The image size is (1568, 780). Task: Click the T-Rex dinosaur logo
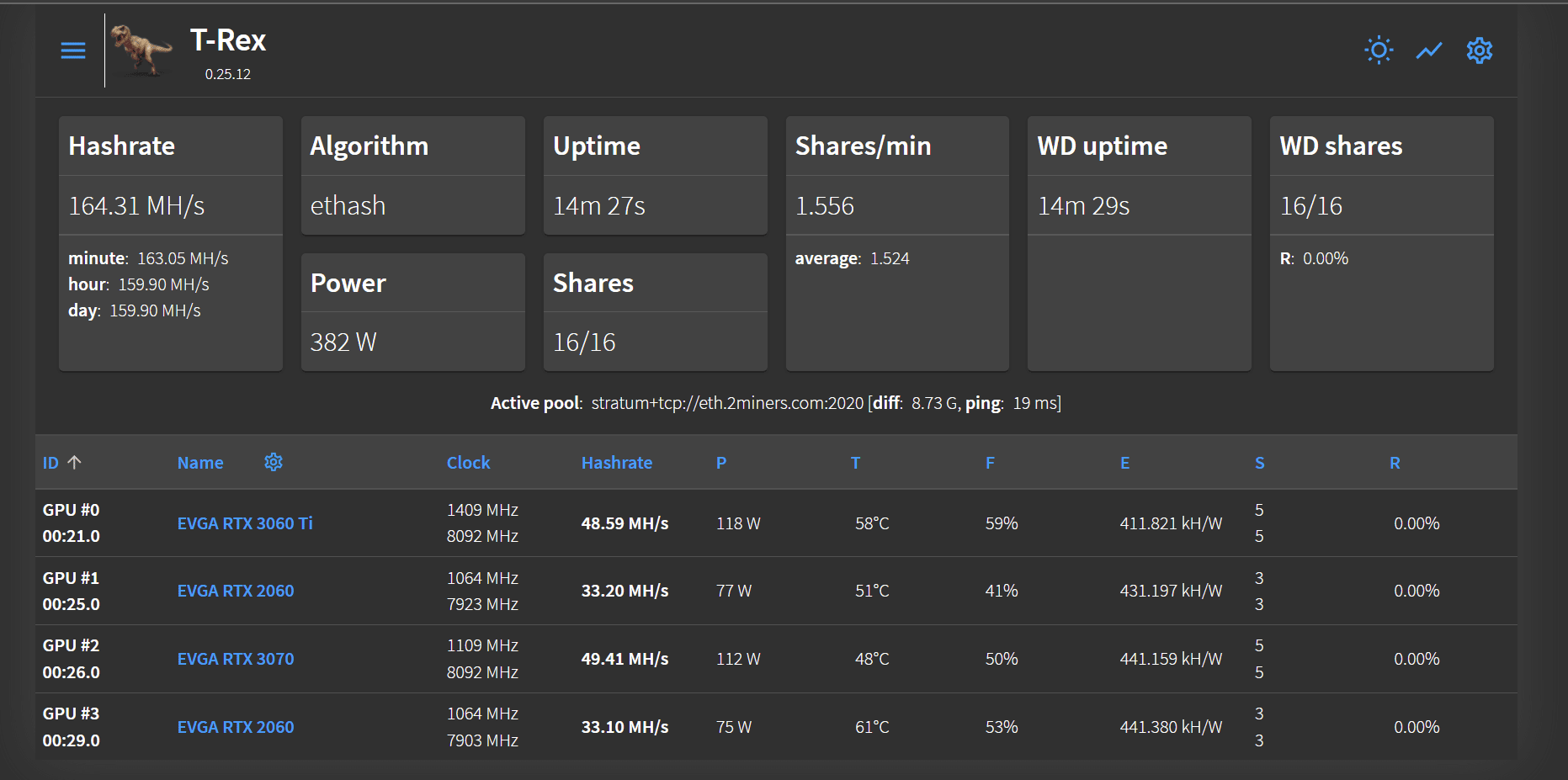141,50
